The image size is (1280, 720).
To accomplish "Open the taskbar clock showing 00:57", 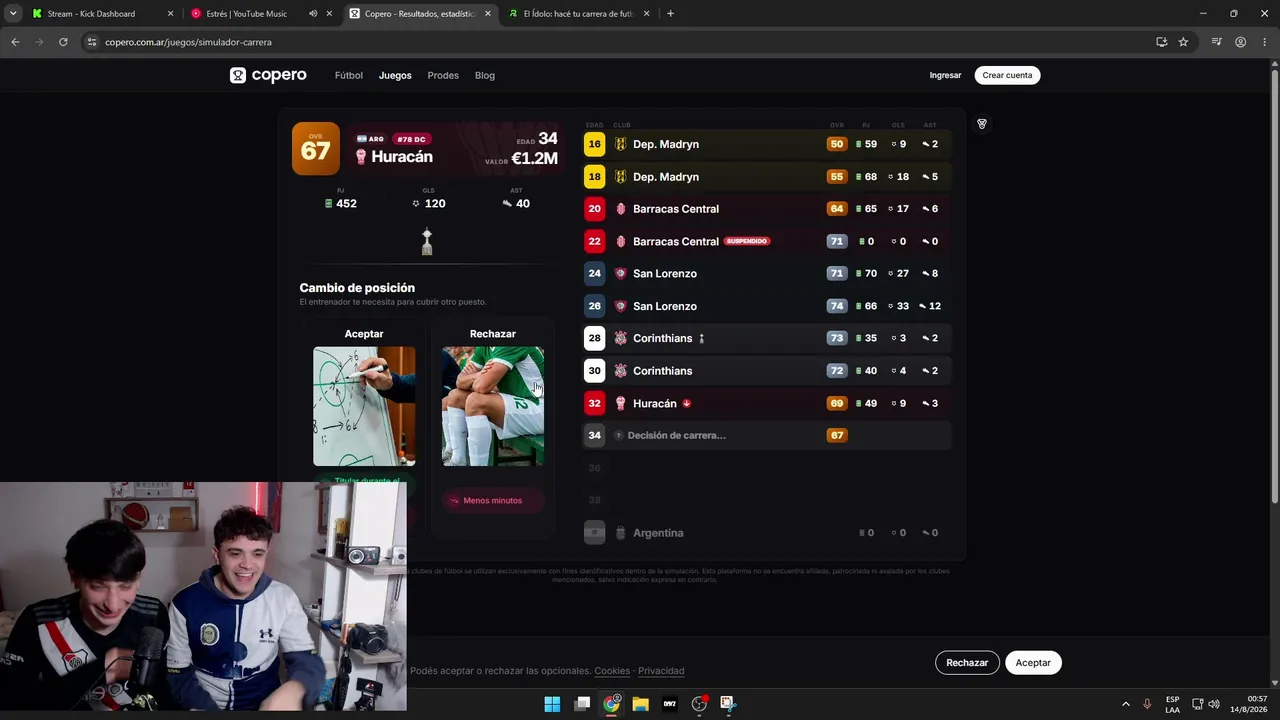I will click(x=1248, y=704).
